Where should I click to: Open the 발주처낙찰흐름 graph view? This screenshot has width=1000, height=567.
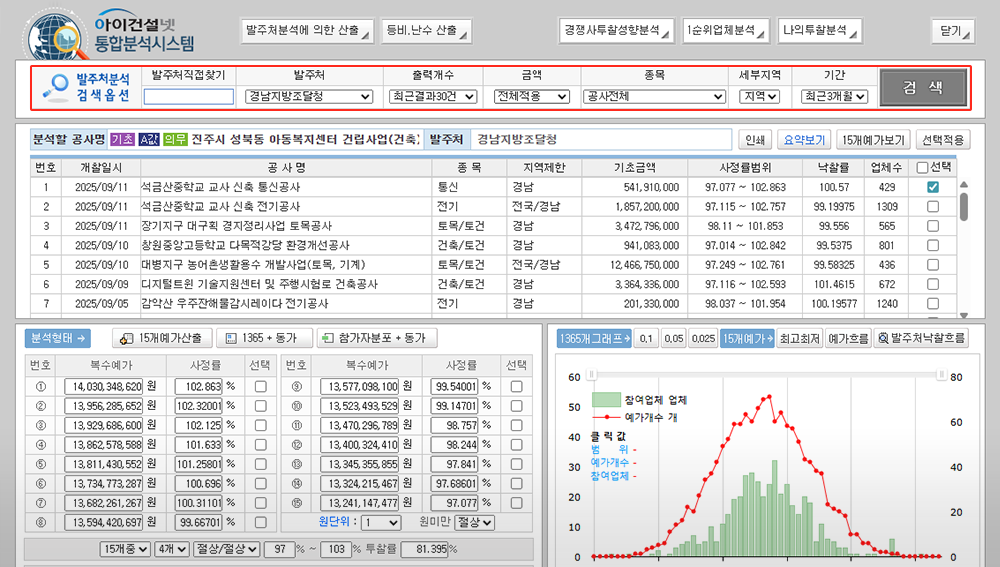tap(921, 338)
